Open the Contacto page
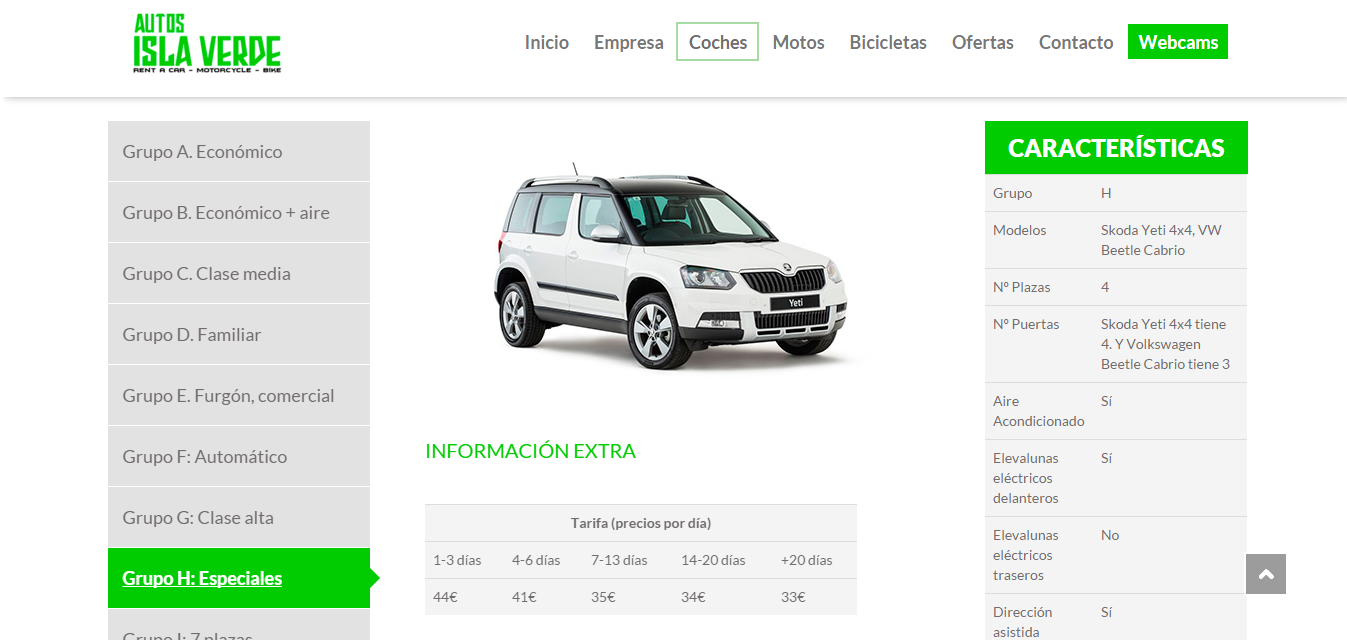 coord(1076,42)
